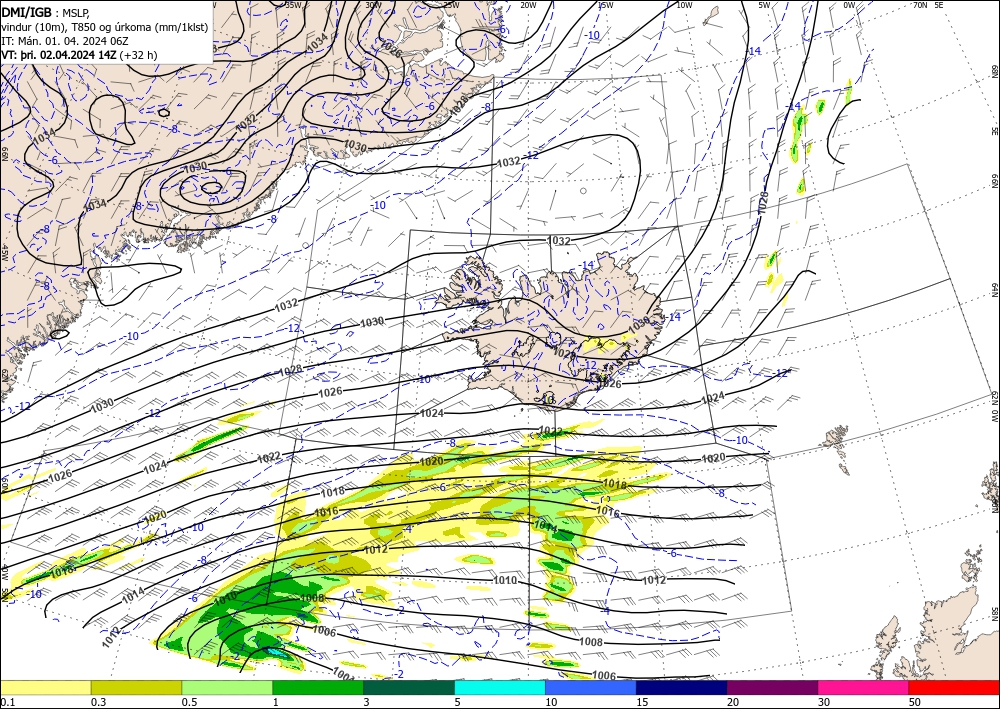Click the light green 0.5–1 legend swatch
Screen dimensions: 1000x709
coord(227,687)
